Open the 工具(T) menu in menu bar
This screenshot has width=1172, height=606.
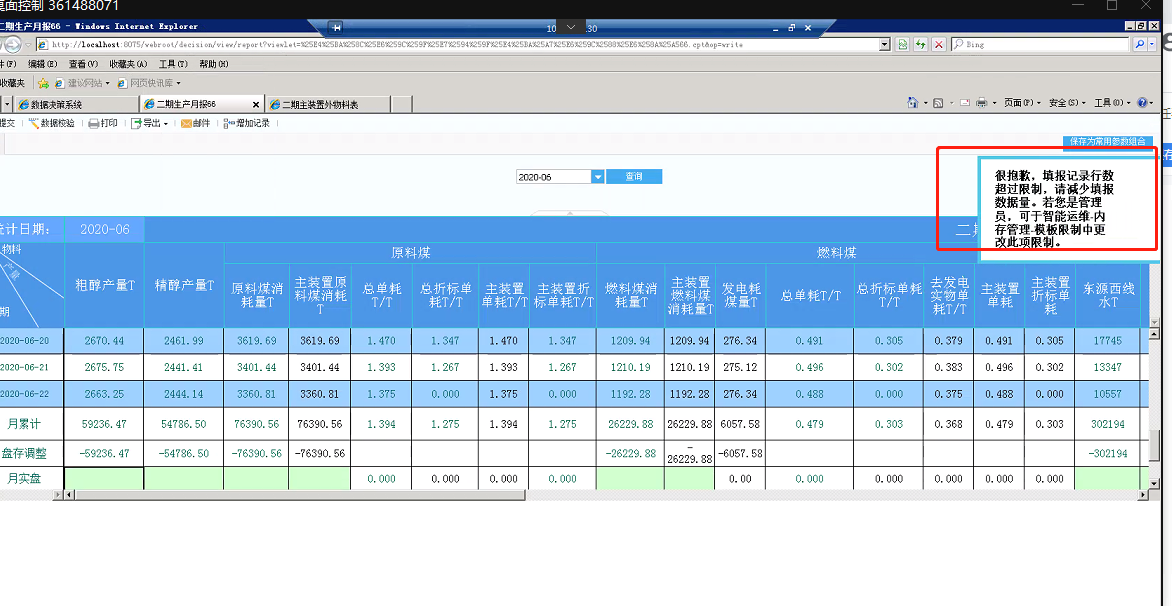(x=173, y=64)
